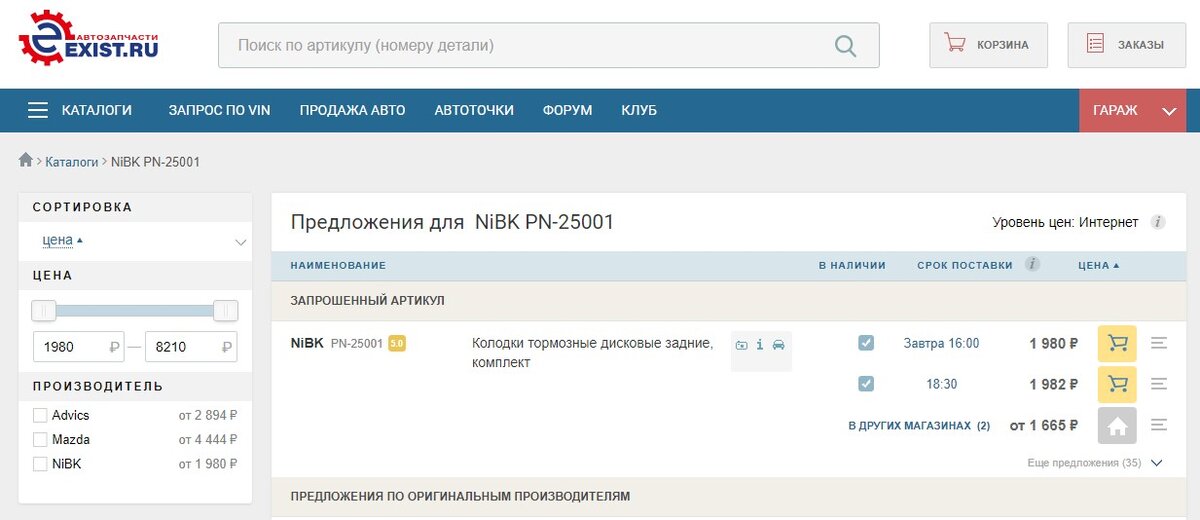
Task: Click the Завтра 16:00 delivery time
Action: (x=941, y=343)
